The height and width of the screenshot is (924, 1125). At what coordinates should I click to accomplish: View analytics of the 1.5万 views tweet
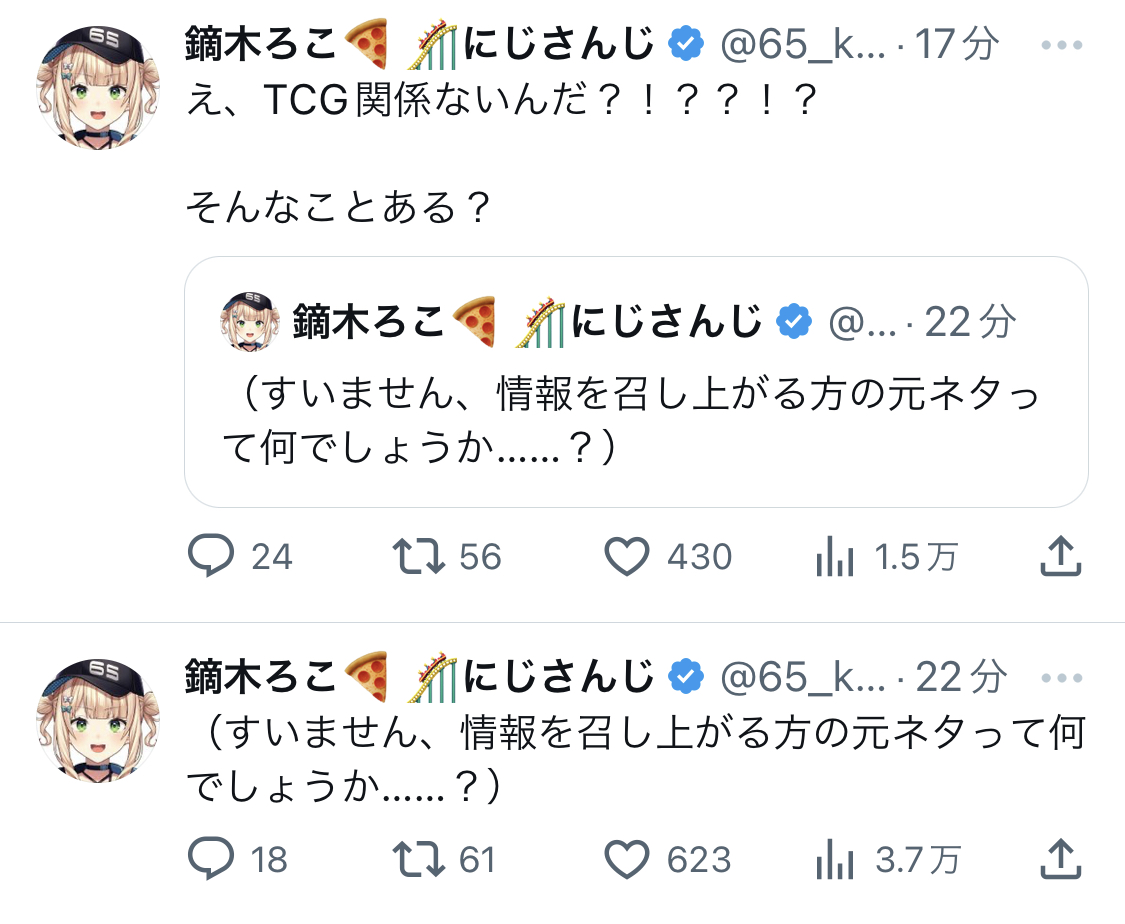point(835,558)
